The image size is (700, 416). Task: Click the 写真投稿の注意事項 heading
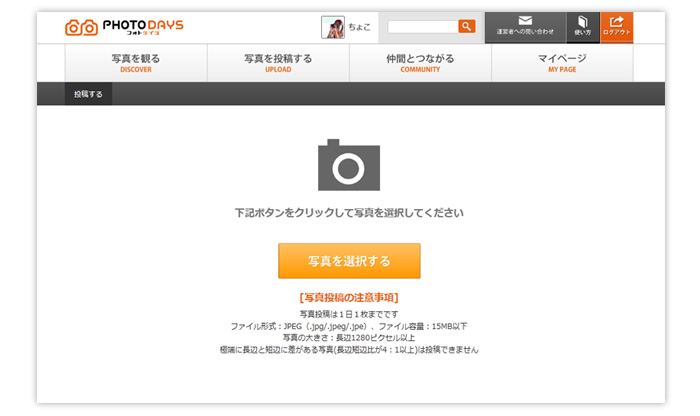(x=349, y=297)
